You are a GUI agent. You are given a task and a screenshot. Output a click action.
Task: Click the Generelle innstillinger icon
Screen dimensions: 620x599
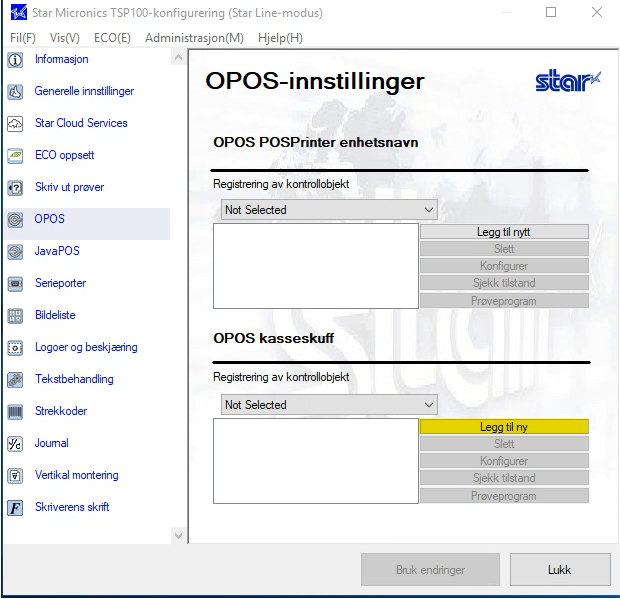coord(15,92)
